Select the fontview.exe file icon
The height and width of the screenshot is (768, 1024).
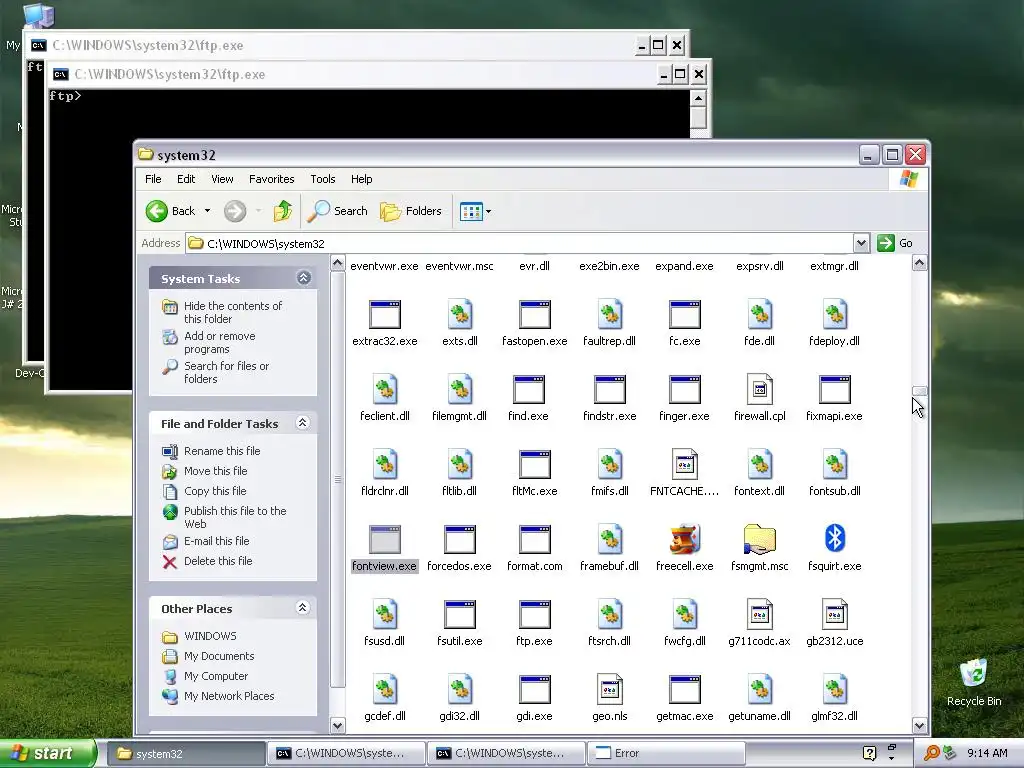(384, 539)
